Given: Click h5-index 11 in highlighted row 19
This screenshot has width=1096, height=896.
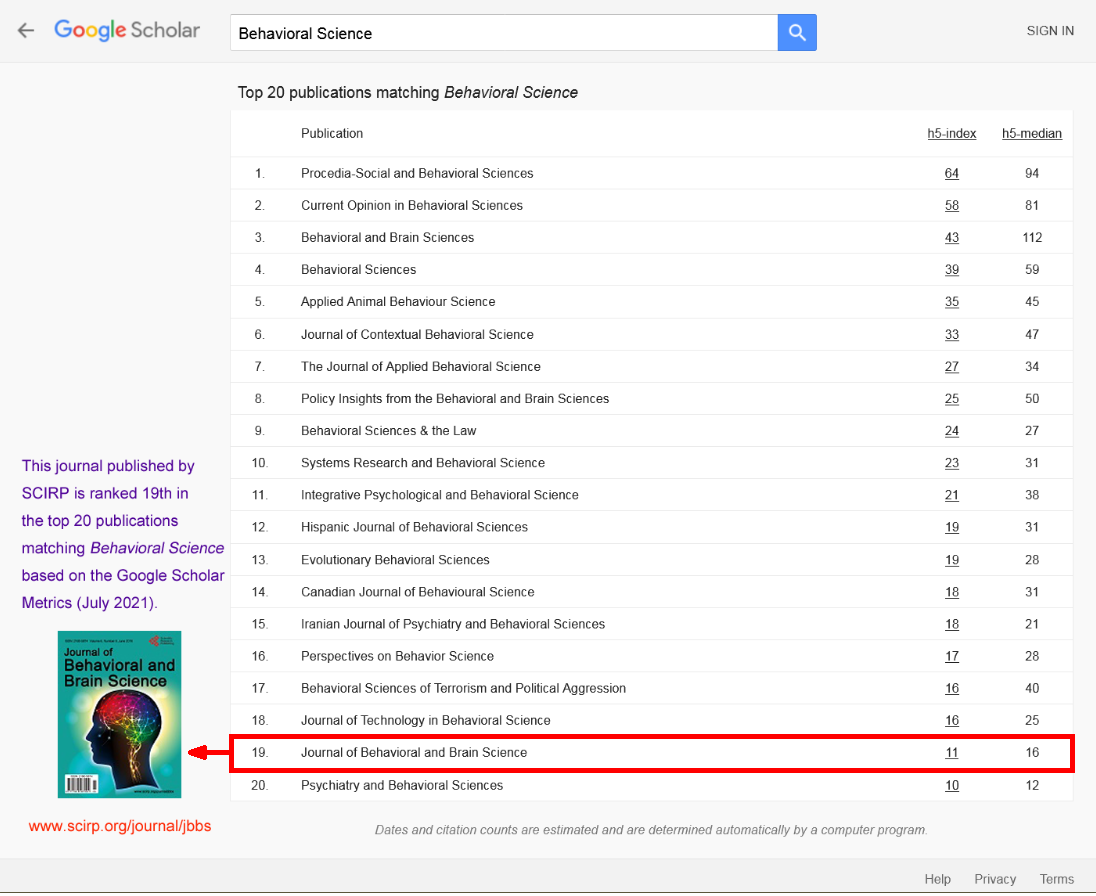Looking at the screenshot, I should point(951,753).
